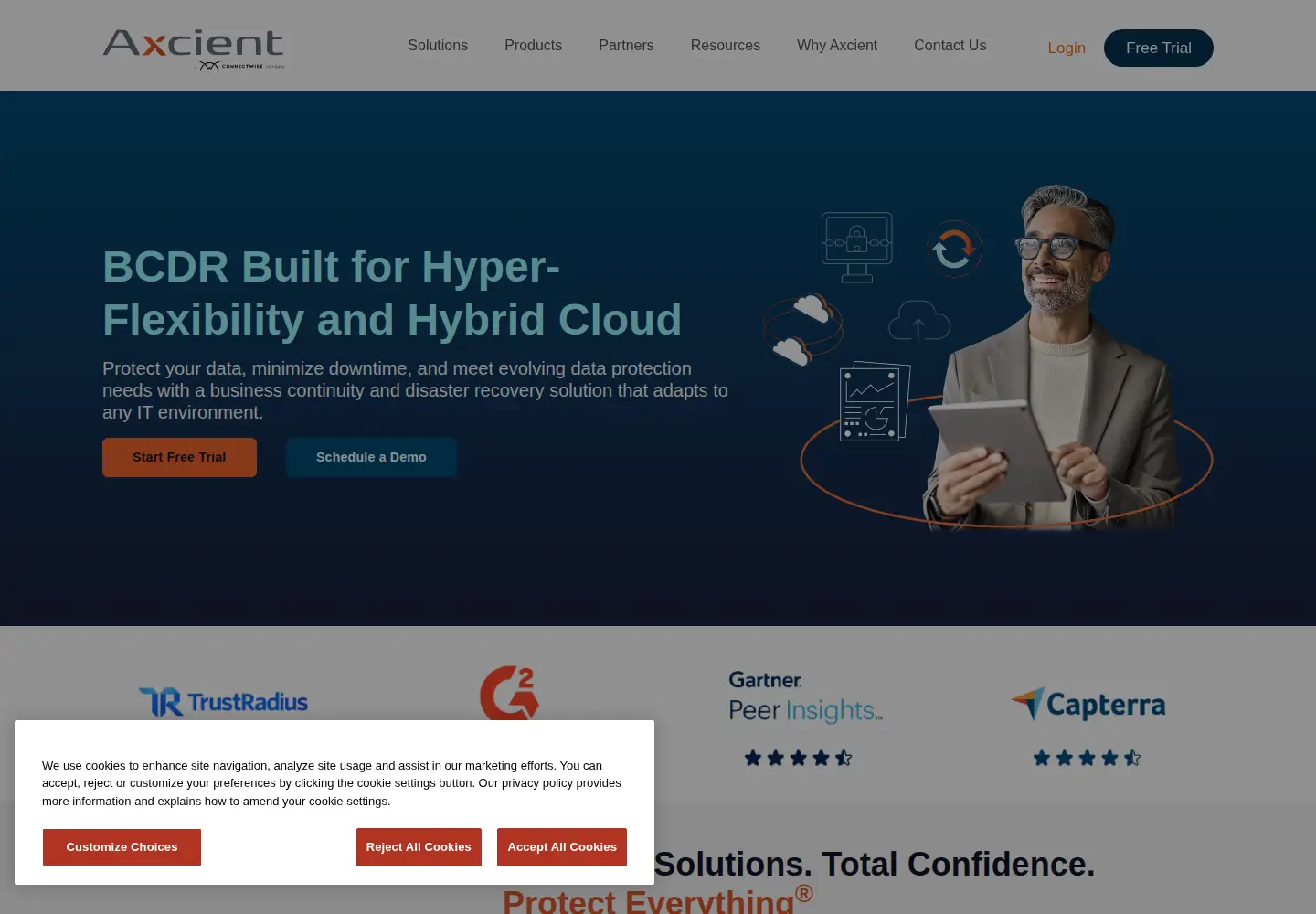Click the Capterra star rating
1316x914 pixels.
point(1087,758)
